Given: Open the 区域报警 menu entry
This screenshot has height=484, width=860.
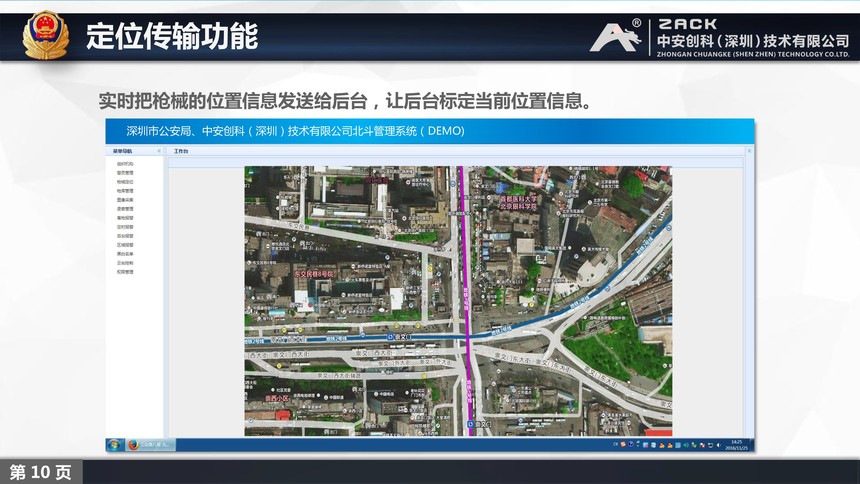Looking at the screenshot, I should tap(125, 245).
